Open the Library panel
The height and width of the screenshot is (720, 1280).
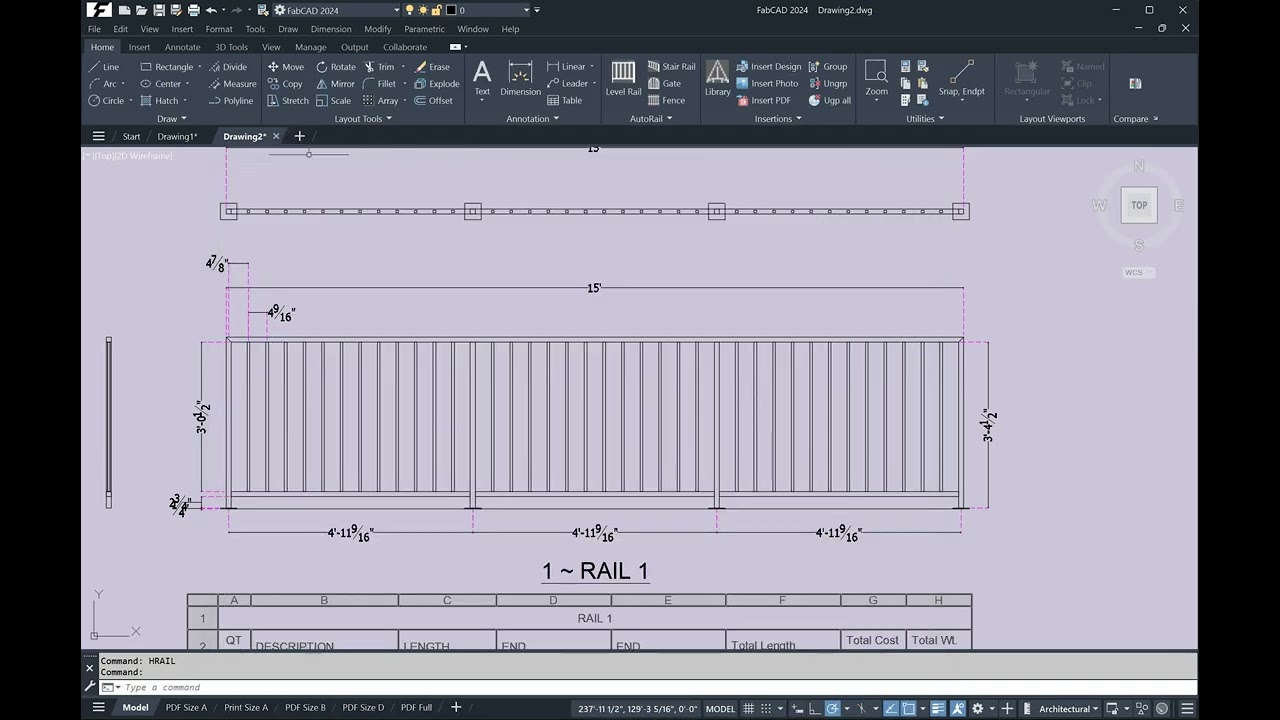[x=717, y=78]
